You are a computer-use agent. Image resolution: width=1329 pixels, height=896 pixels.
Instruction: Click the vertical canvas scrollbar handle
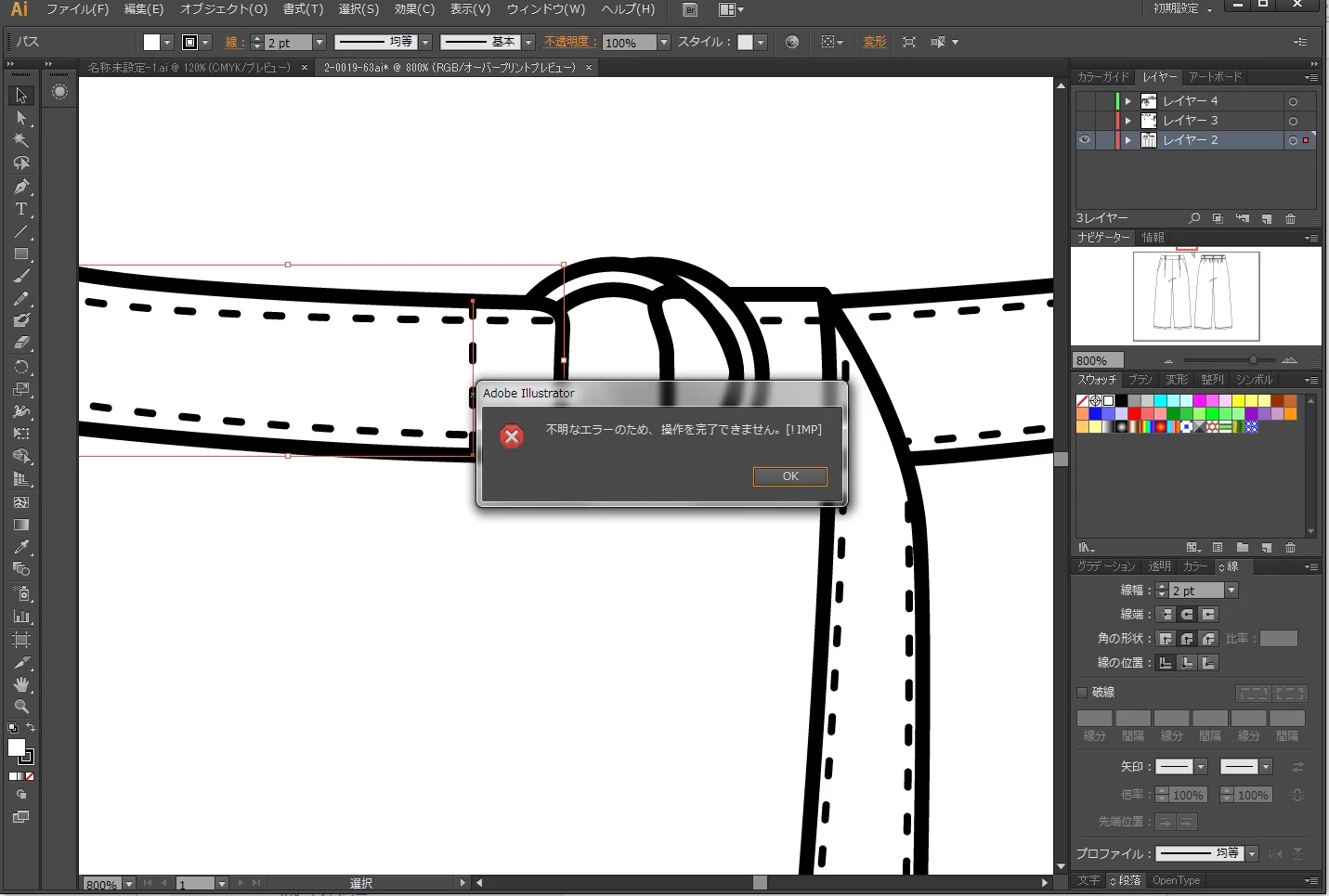[x=1062, y=459]
